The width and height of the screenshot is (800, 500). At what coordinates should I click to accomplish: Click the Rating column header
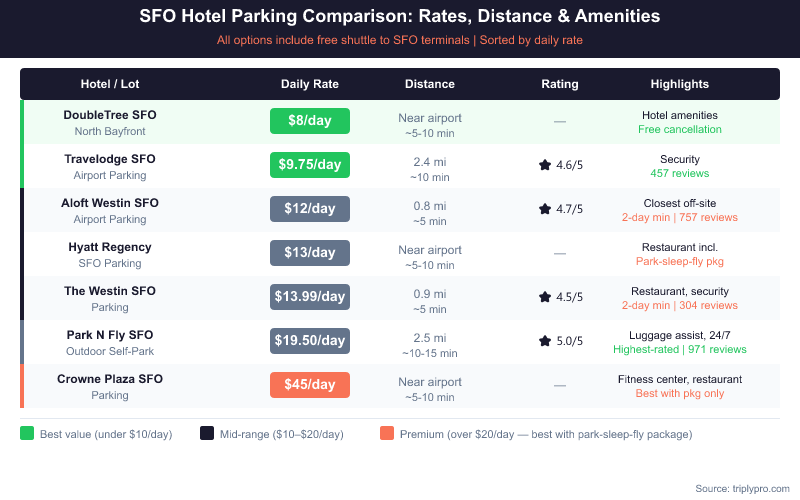559,84
